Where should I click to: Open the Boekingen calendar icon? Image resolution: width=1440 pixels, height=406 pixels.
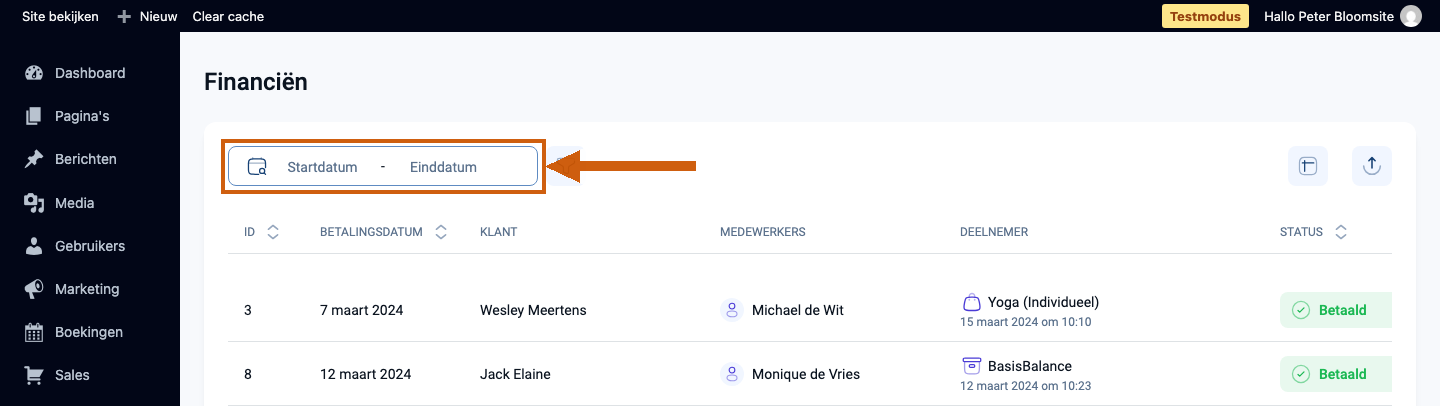34,332
